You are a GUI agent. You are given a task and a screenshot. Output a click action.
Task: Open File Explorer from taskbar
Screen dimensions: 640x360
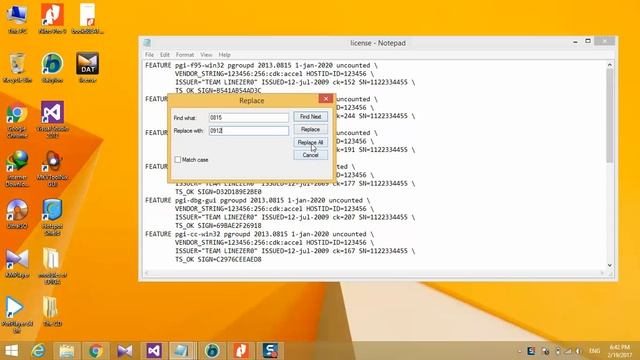pos(67,351)
